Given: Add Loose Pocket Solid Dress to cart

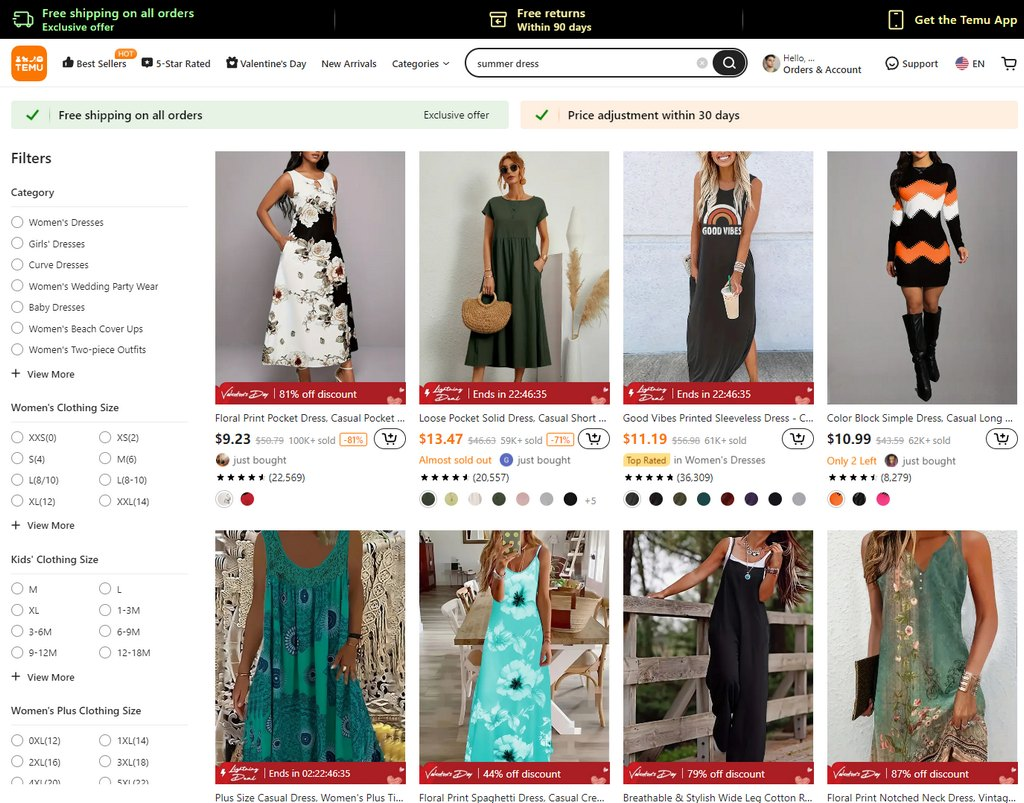Looking at the screenshot, I should tap(593, 439).
